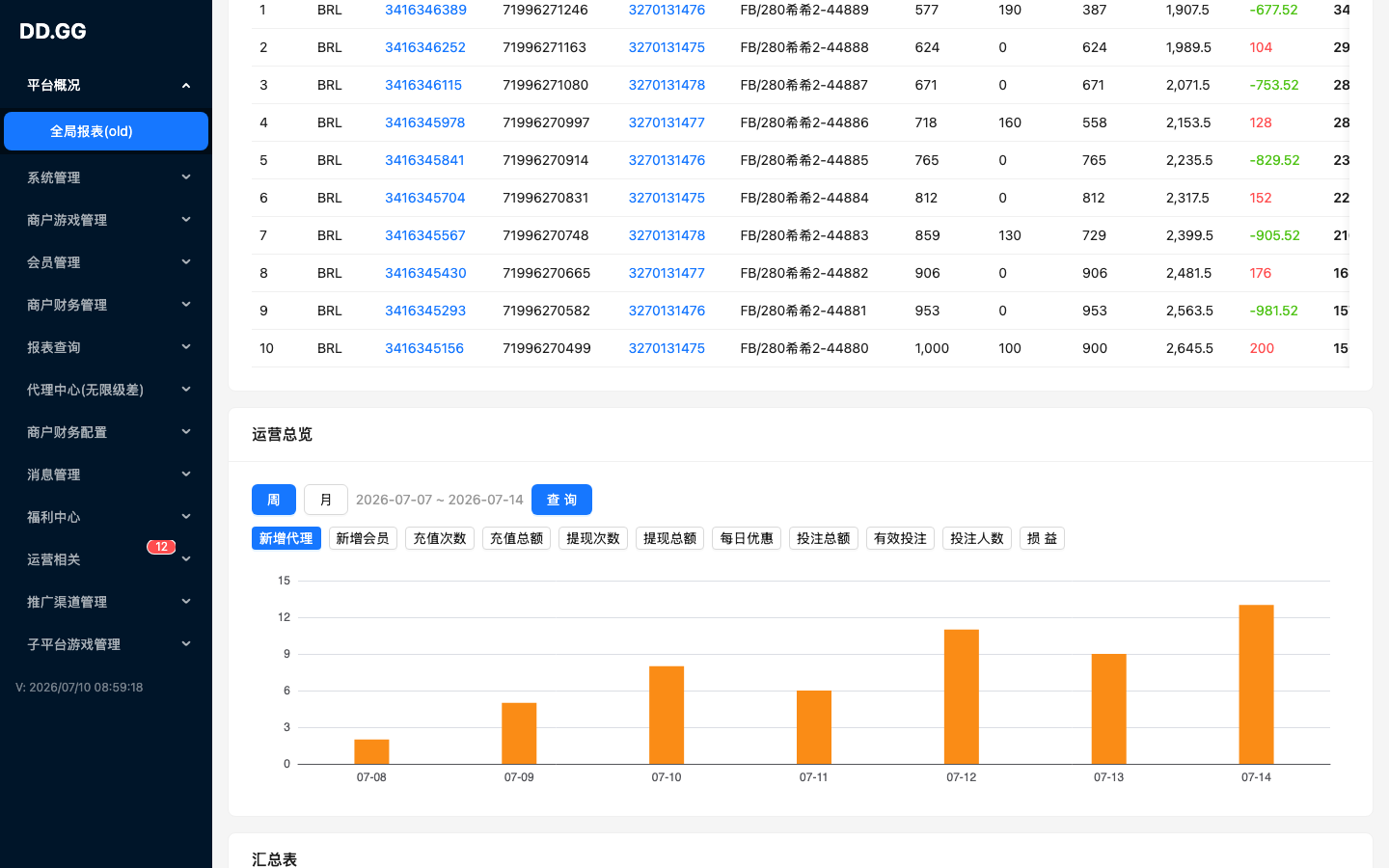Click the 07-08 chart bar
Screen dimensions: 1389x868
pos(371,751)
